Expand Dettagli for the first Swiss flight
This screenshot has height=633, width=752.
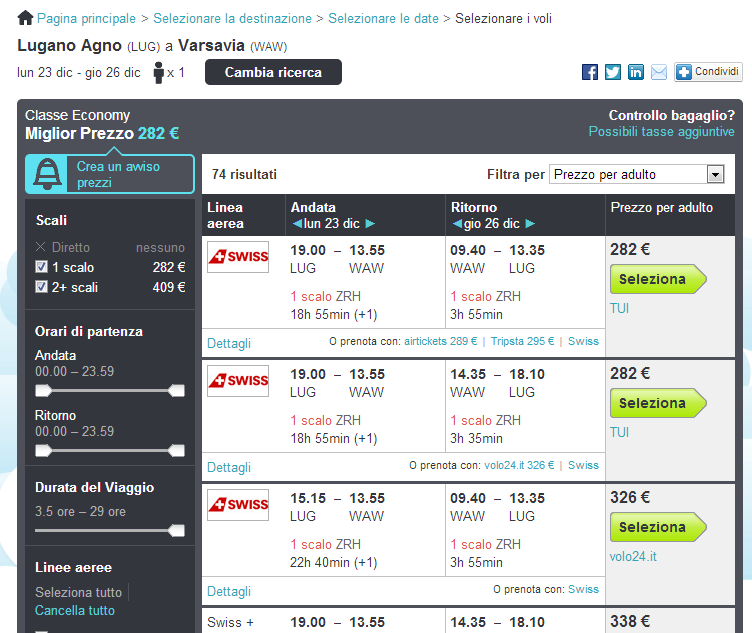229,343
